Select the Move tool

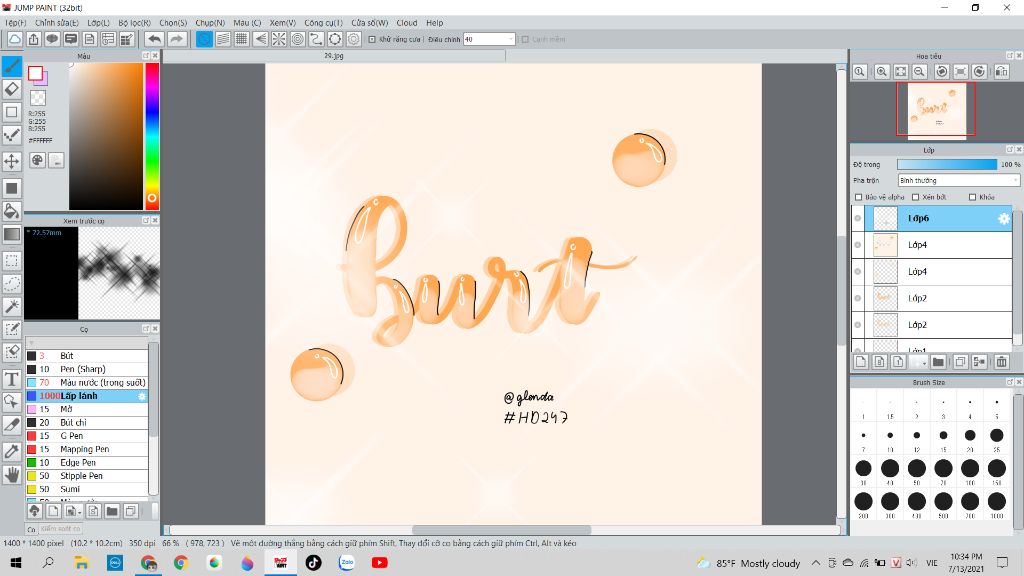click(12, 161)
